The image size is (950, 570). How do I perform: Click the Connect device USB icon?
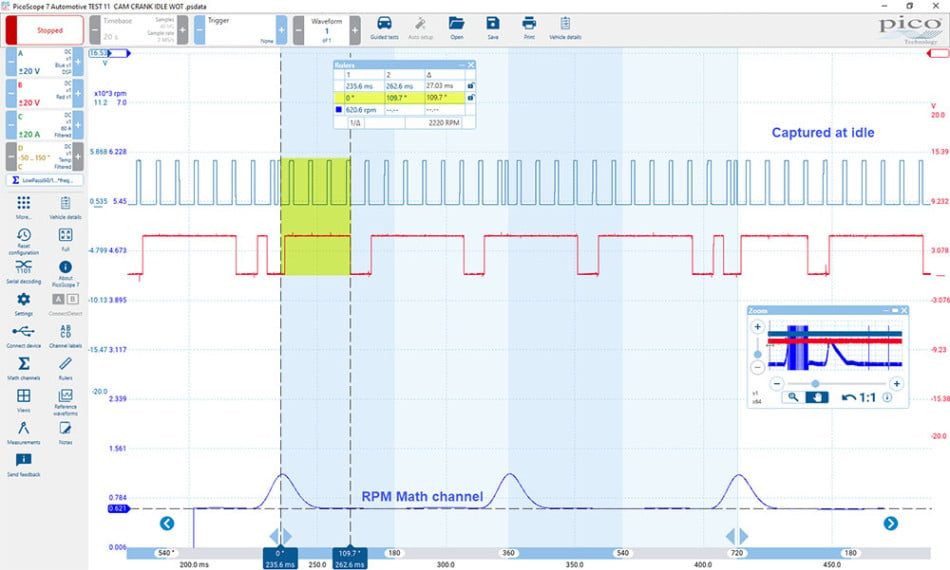[x=24, y=335]
